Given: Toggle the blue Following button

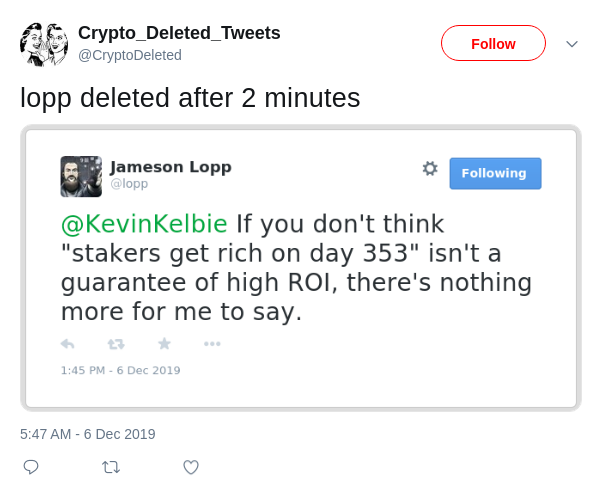Looking at the screenshot, I should tap(495, 173).
